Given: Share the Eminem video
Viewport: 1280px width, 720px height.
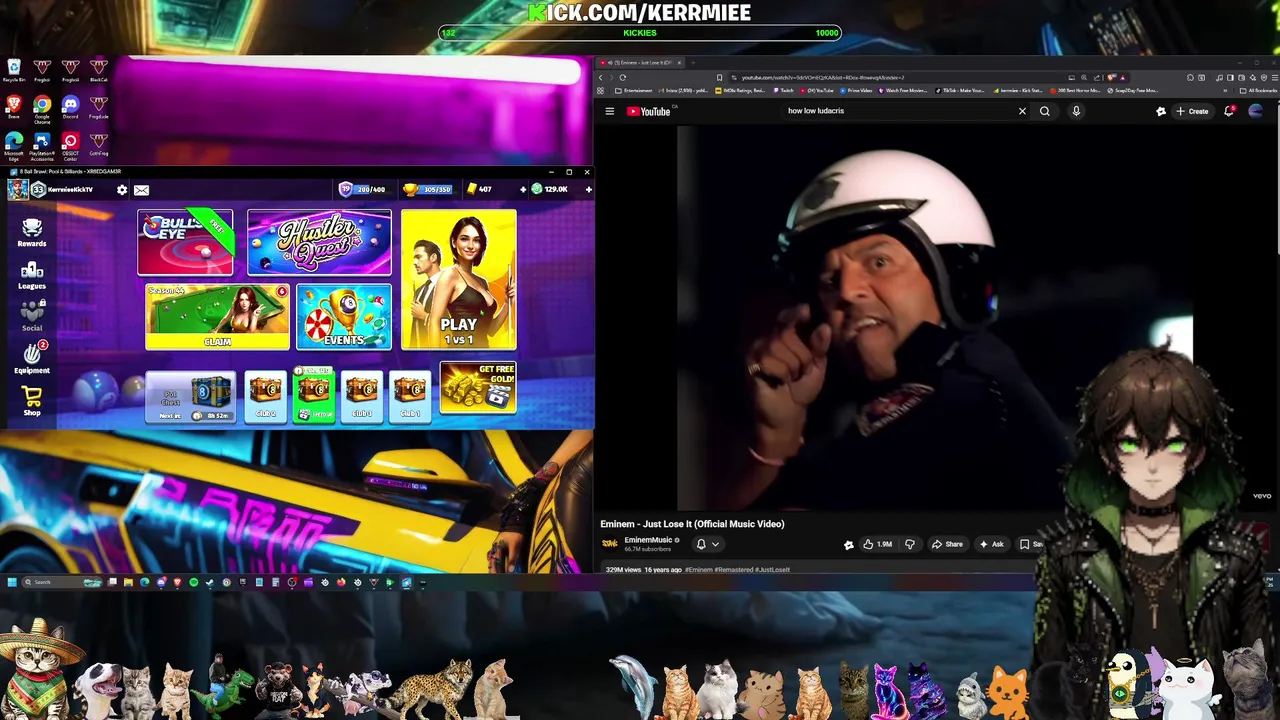Looking at the screenshot, I should 947,544.
